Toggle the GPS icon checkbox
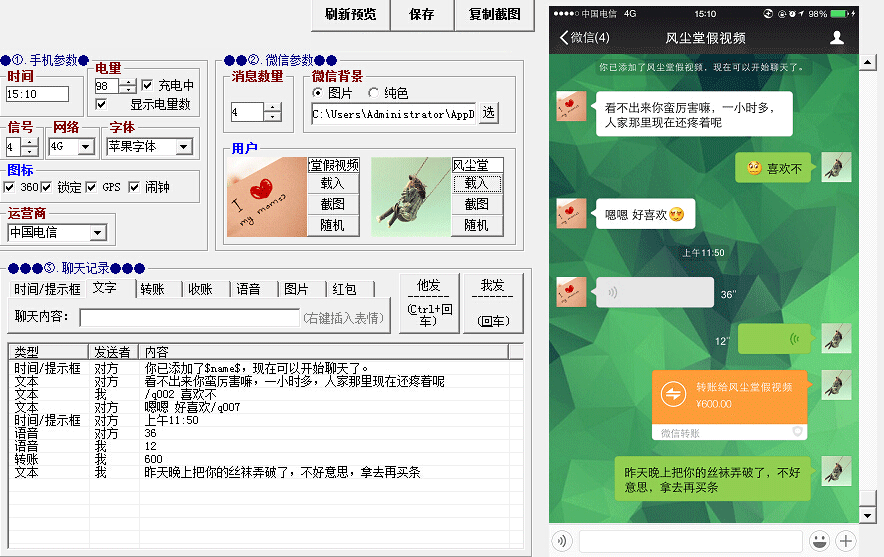The width and height of the screenshot is (884, 557). pyautogui.click(x=91, y=187)
